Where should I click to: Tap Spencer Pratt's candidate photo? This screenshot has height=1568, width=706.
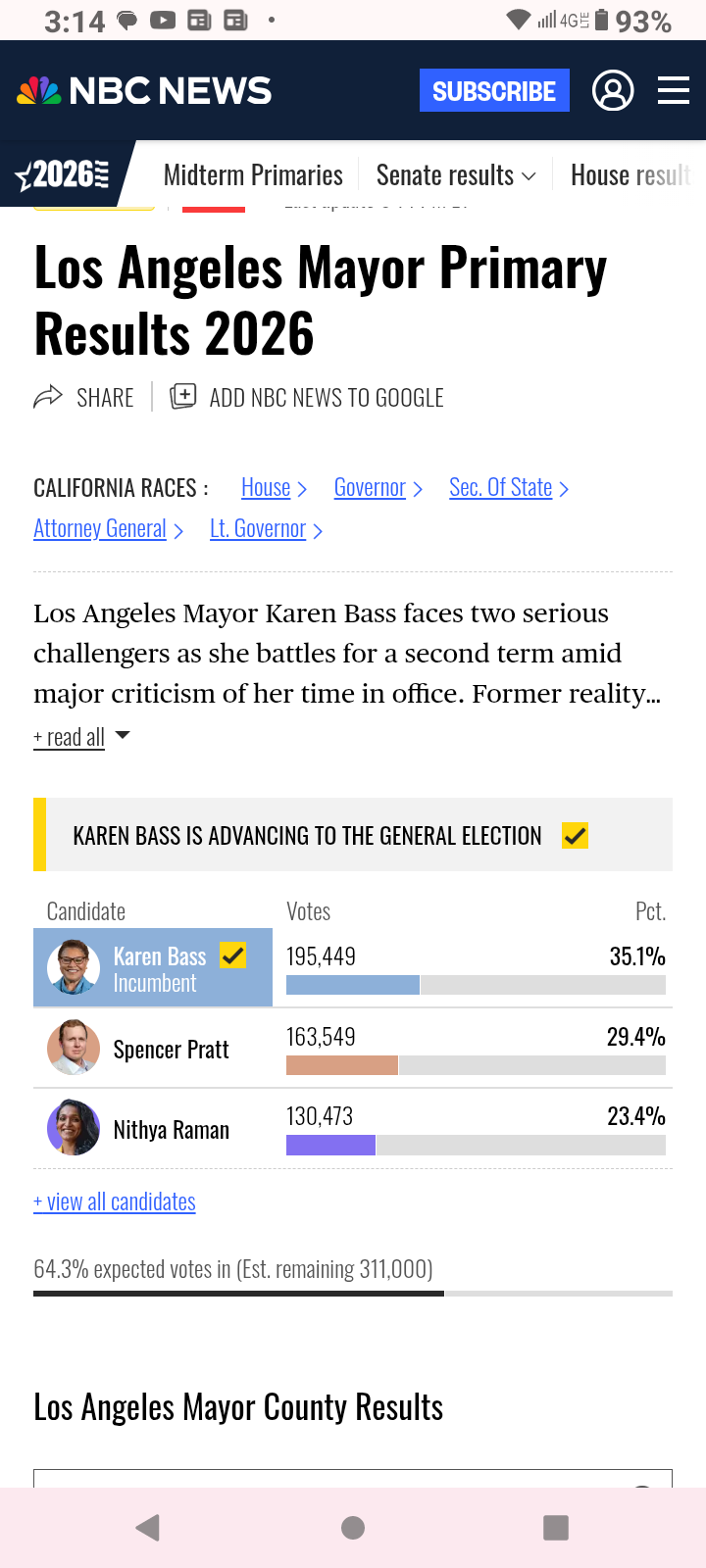coord(74,1048)
